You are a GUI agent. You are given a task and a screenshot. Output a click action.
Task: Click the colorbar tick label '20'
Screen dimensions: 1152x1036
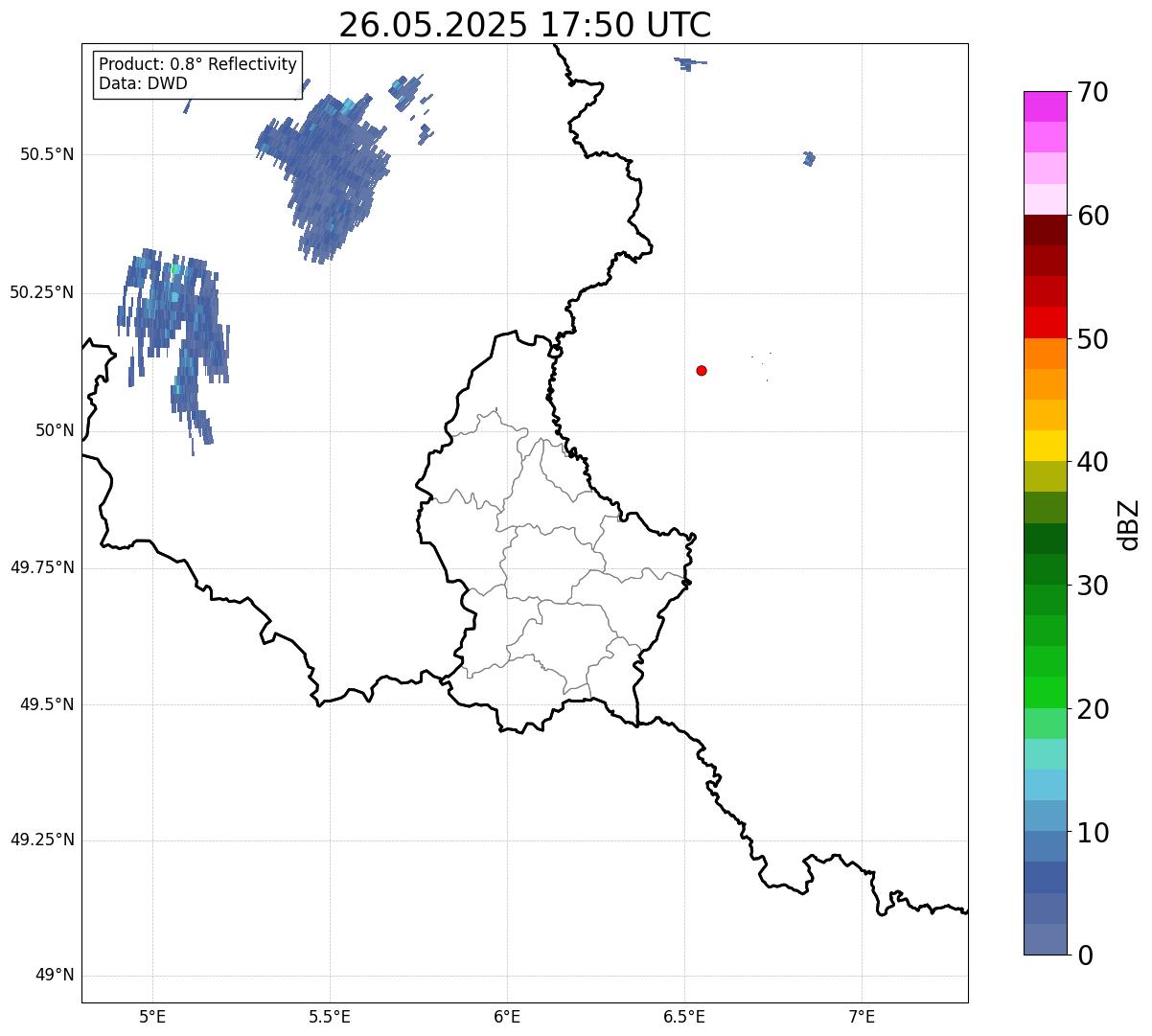pos(1093,709)
